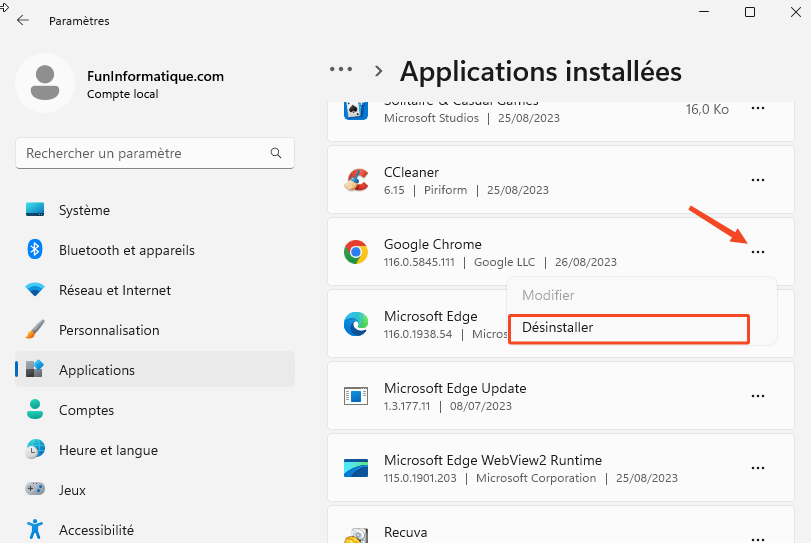Open the Personnalisation settings page

point(108,330)
